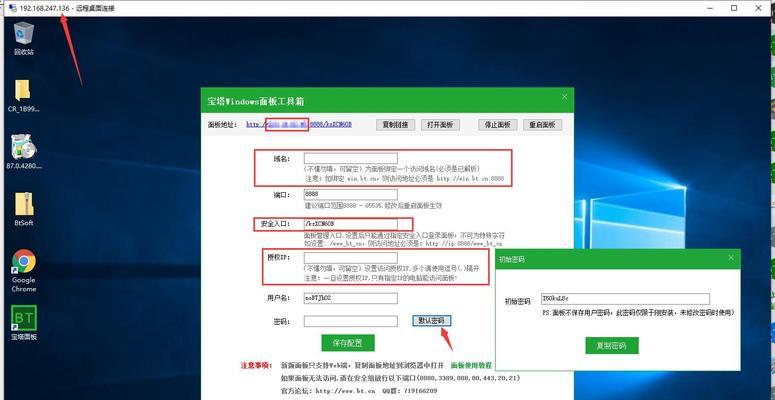Focus the 域名 input field
Screen dimensions: 775x400
pos(350,158)
